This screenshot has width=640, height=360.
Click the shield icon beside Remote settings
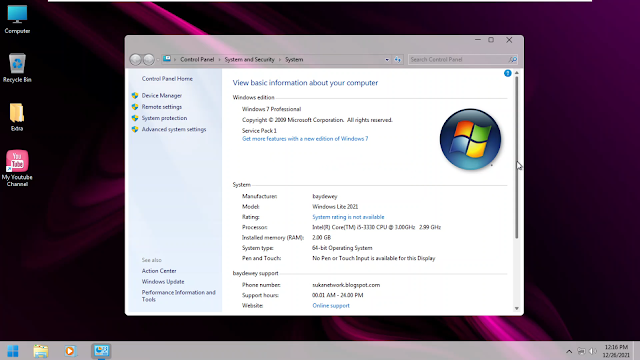pyautogui.click(x=135, y=107)
